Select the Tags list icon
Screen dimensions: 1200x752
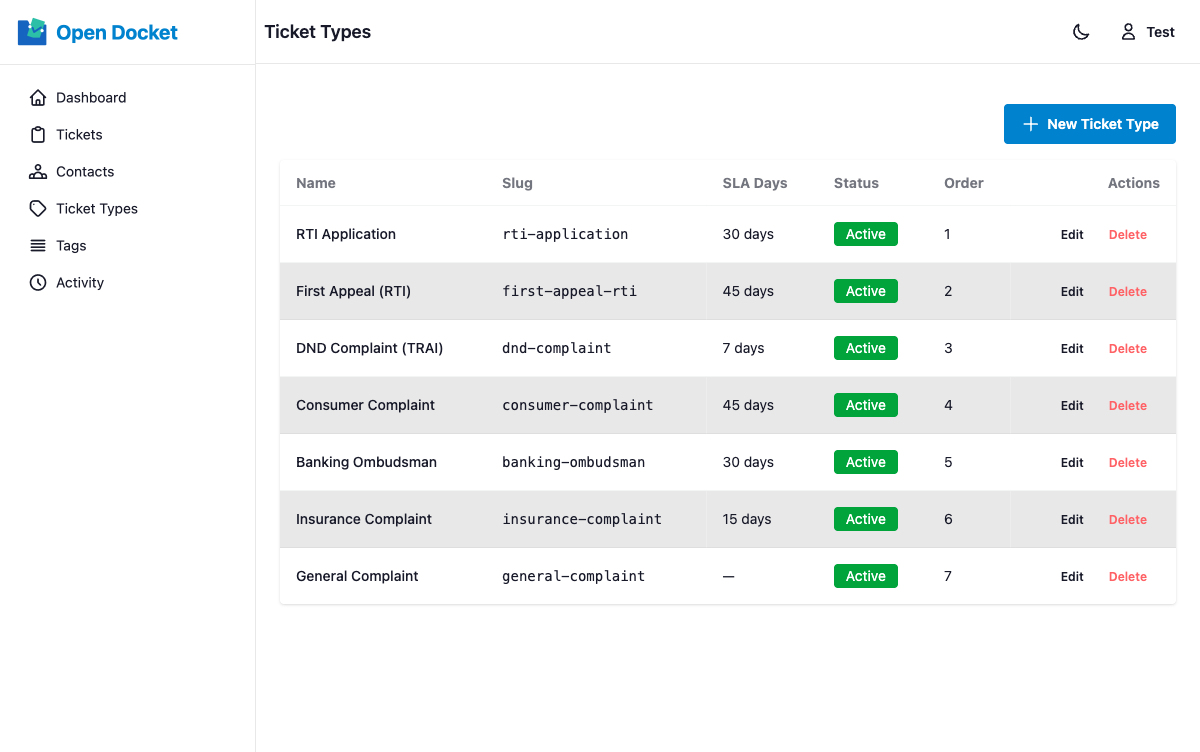[x=37, y=245]
